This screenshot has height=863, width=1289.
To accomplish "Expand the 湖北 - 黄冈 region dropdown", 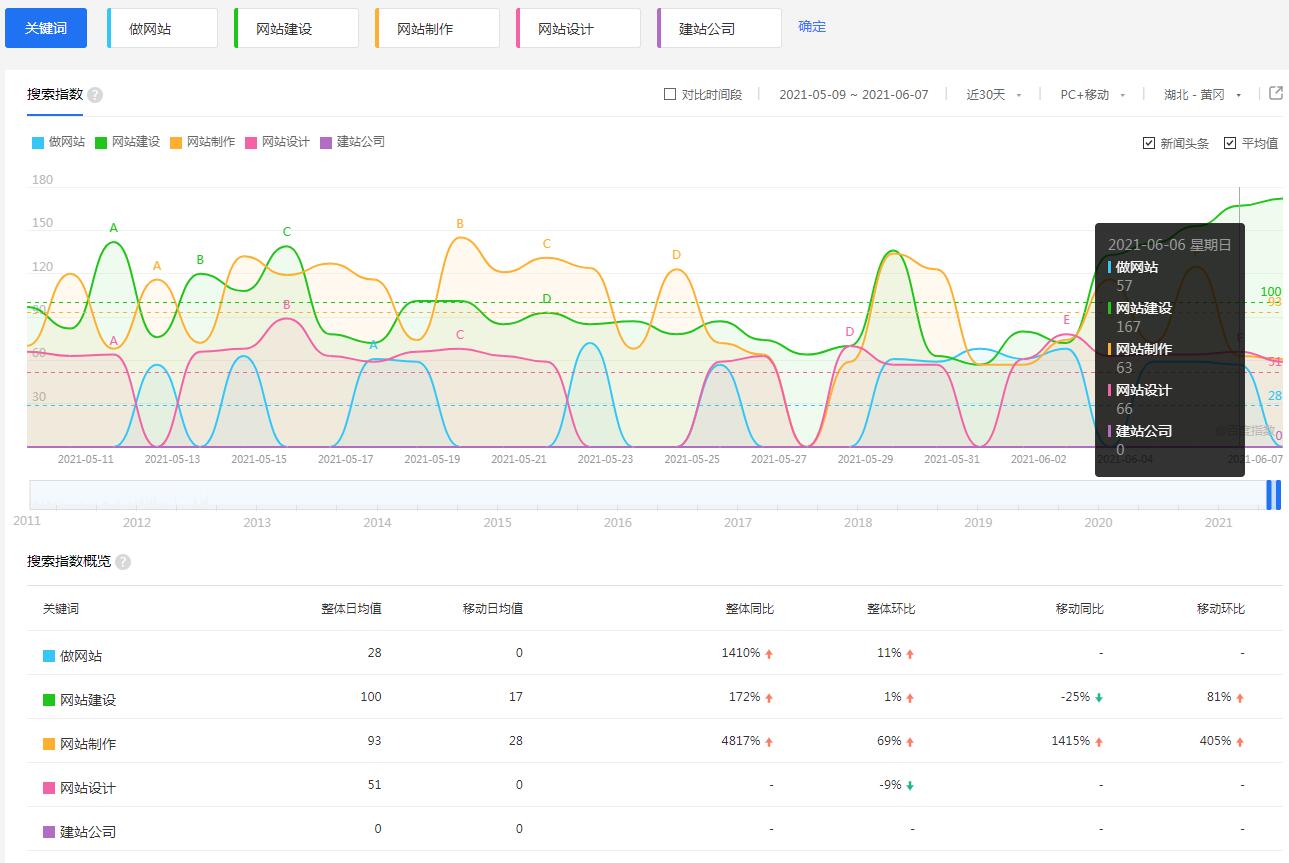I will pyautogui.click(x=1202, y=95).
